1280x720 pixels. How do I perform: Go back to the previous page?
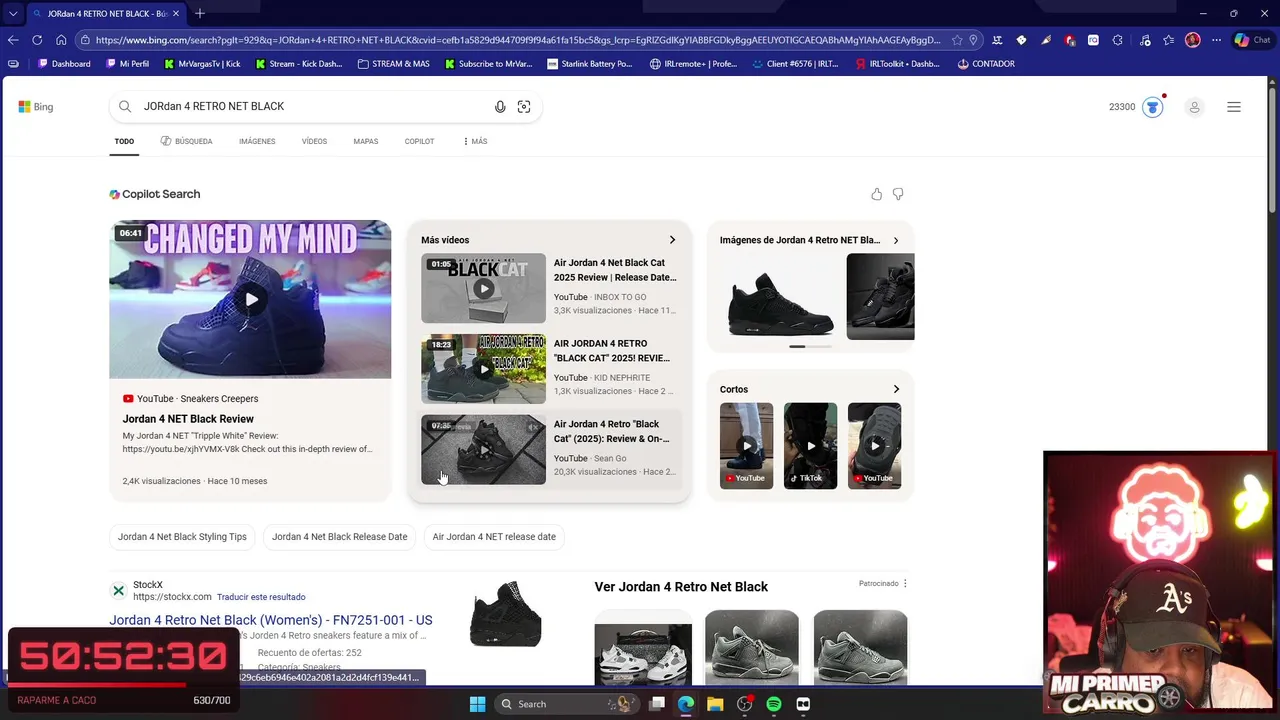13,40
